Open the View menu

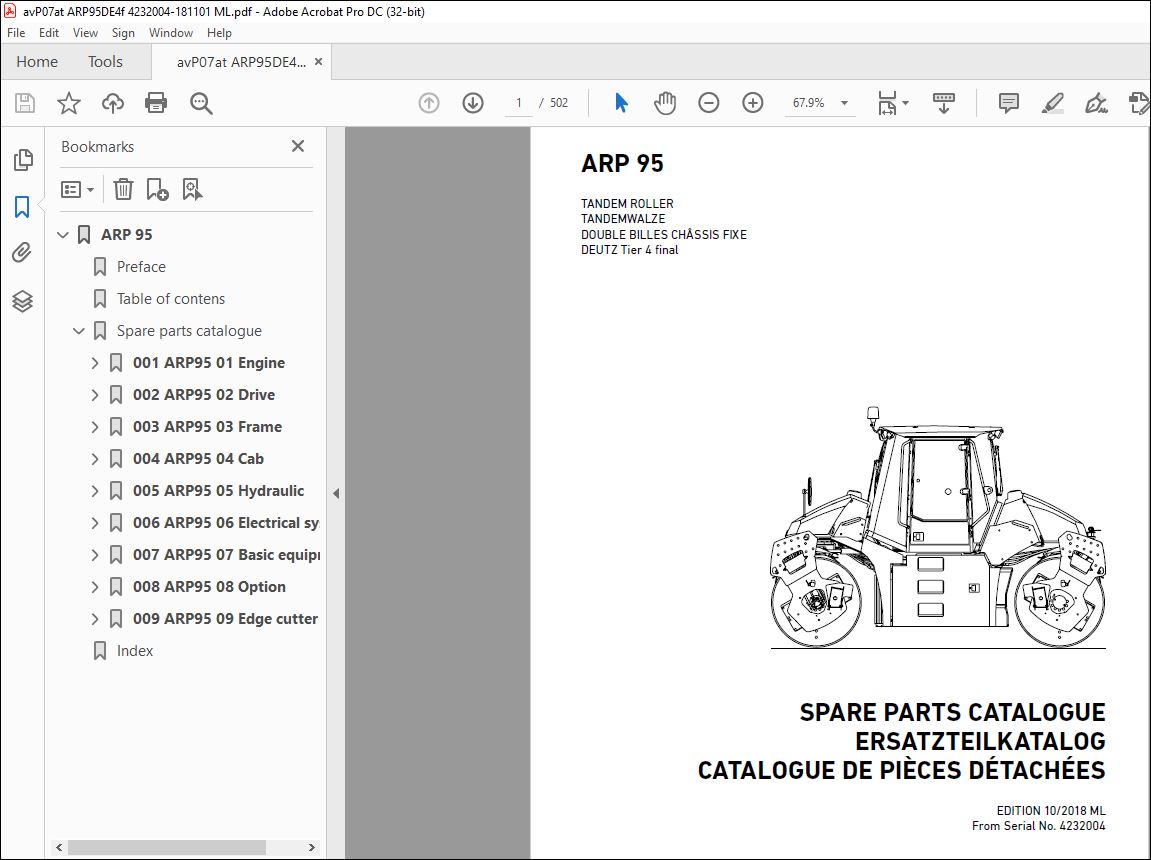(x=85, y=33)
